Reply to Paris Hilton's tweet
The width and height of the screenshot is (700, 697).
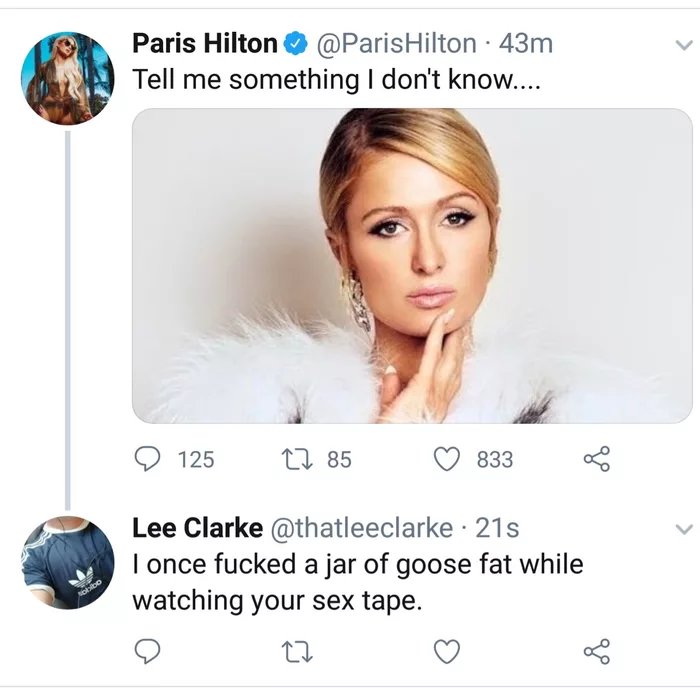pyautogui.click(x=147, y=459)
